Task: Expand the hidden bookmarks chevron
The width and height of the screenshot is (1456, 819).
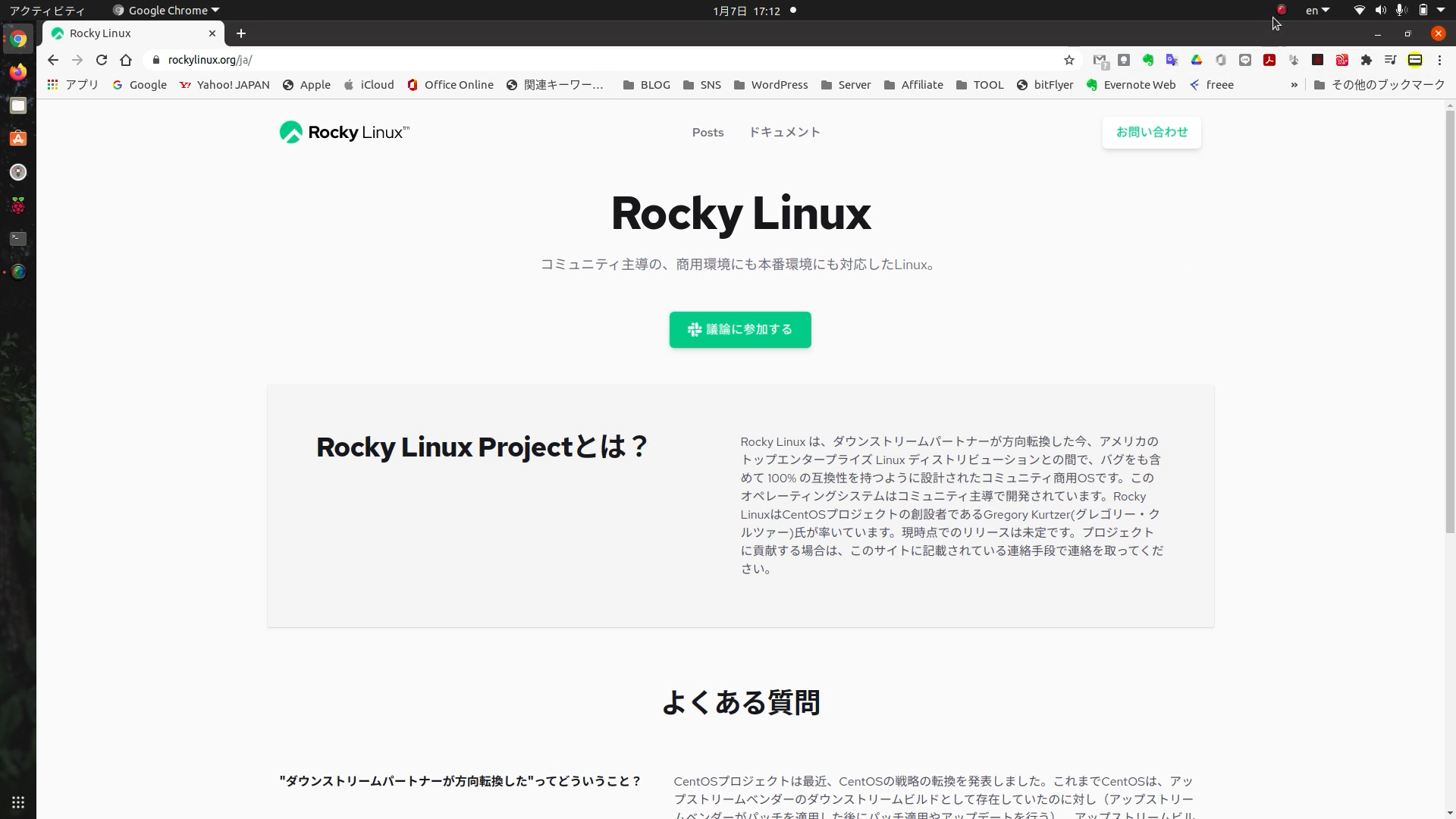Action: pyautogui.click(x=1294, y=85)
